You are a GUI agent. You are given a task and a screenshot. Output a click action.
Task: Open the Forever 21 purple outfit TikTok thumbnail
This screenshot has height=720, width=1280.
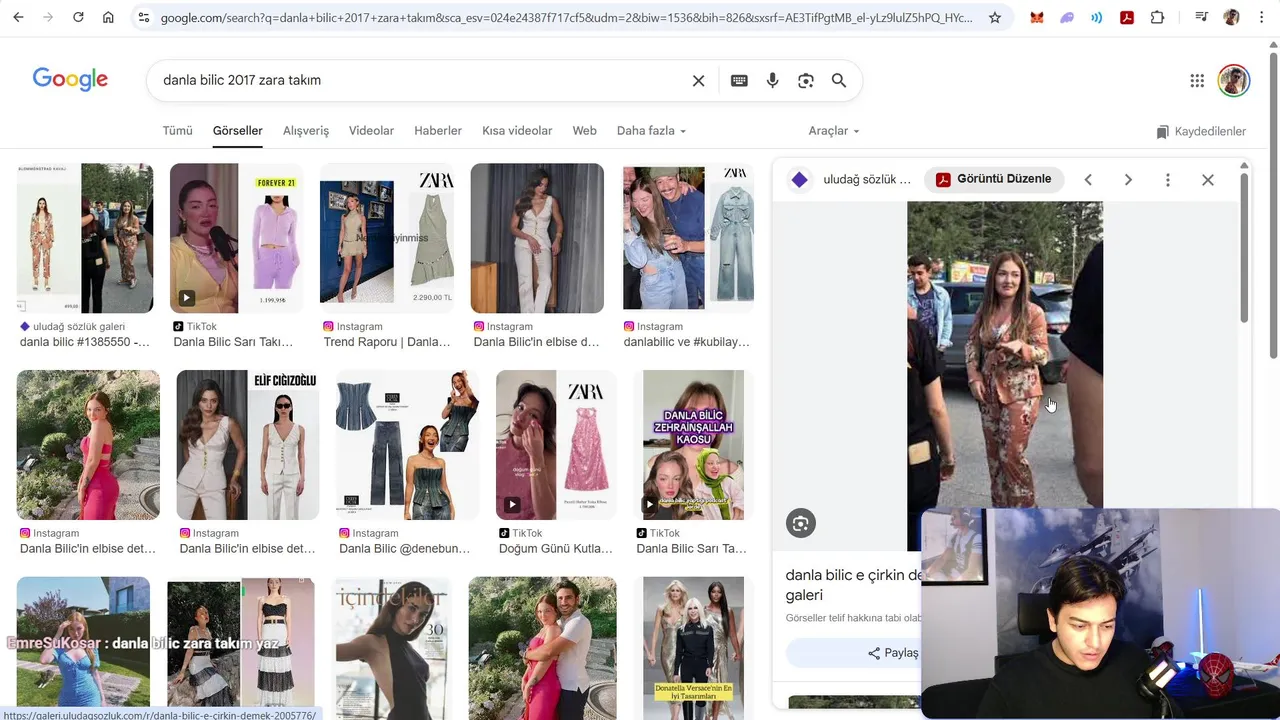tap(236, 238)
